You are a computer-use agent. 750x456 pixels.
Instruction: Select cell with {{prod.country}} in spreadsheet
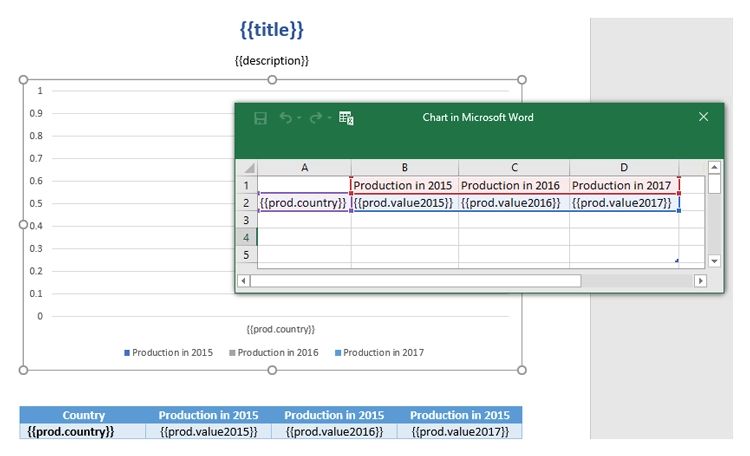tap(304, 203)
